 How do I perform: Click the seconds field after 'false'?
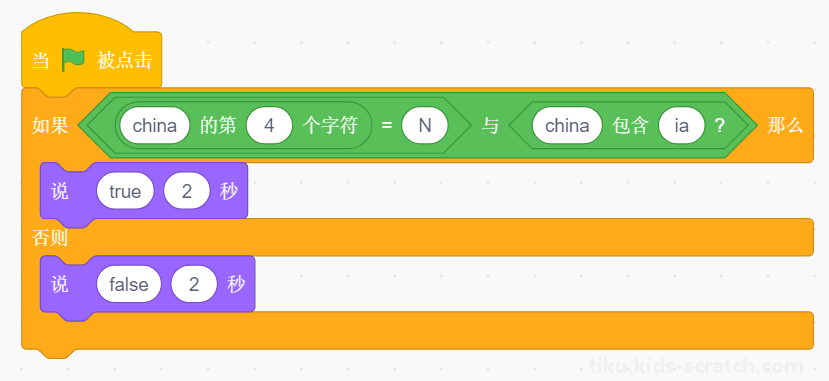point(194,284)
